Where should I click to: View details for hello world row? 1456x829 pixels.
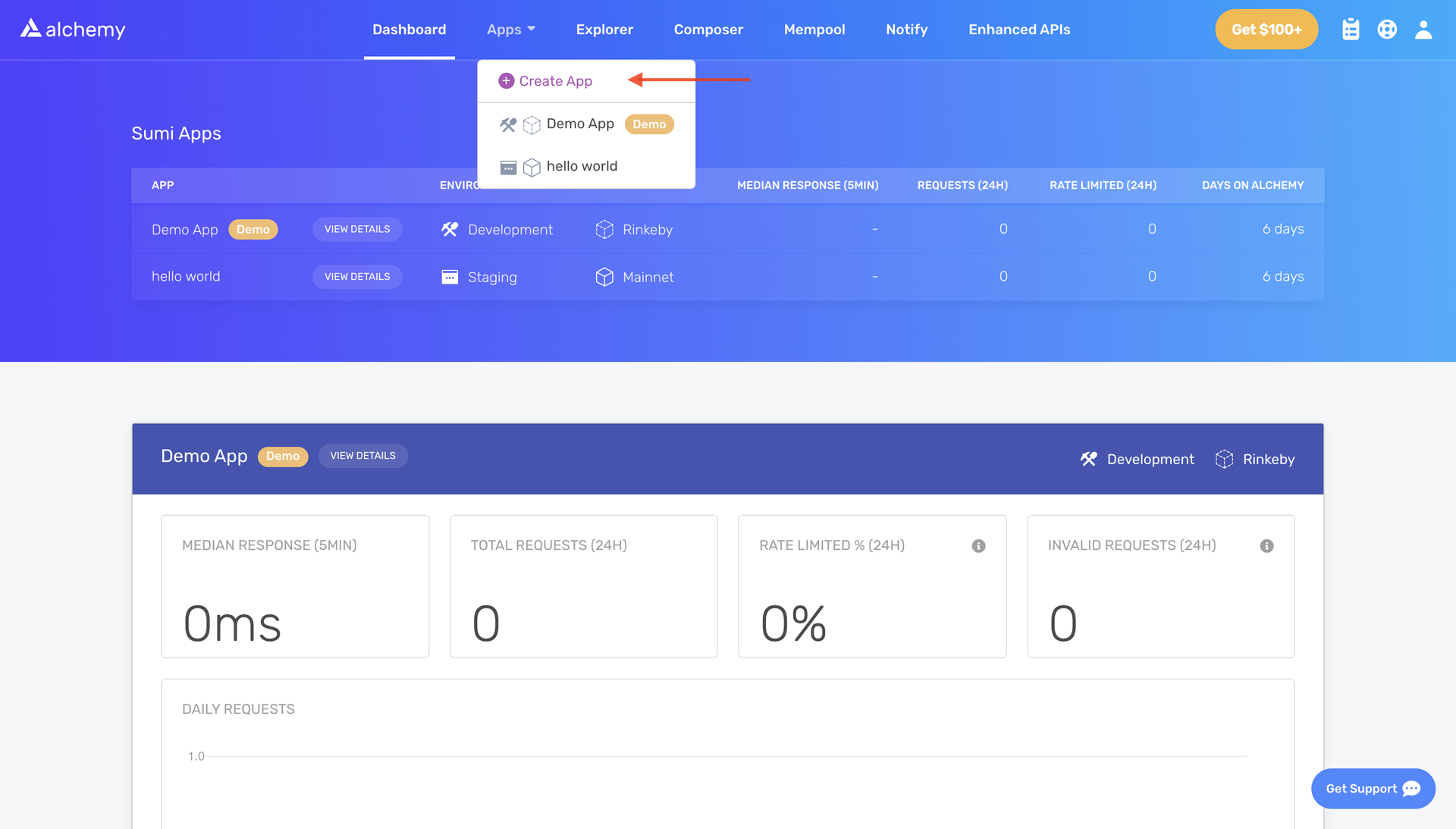[x=357, y=275]
